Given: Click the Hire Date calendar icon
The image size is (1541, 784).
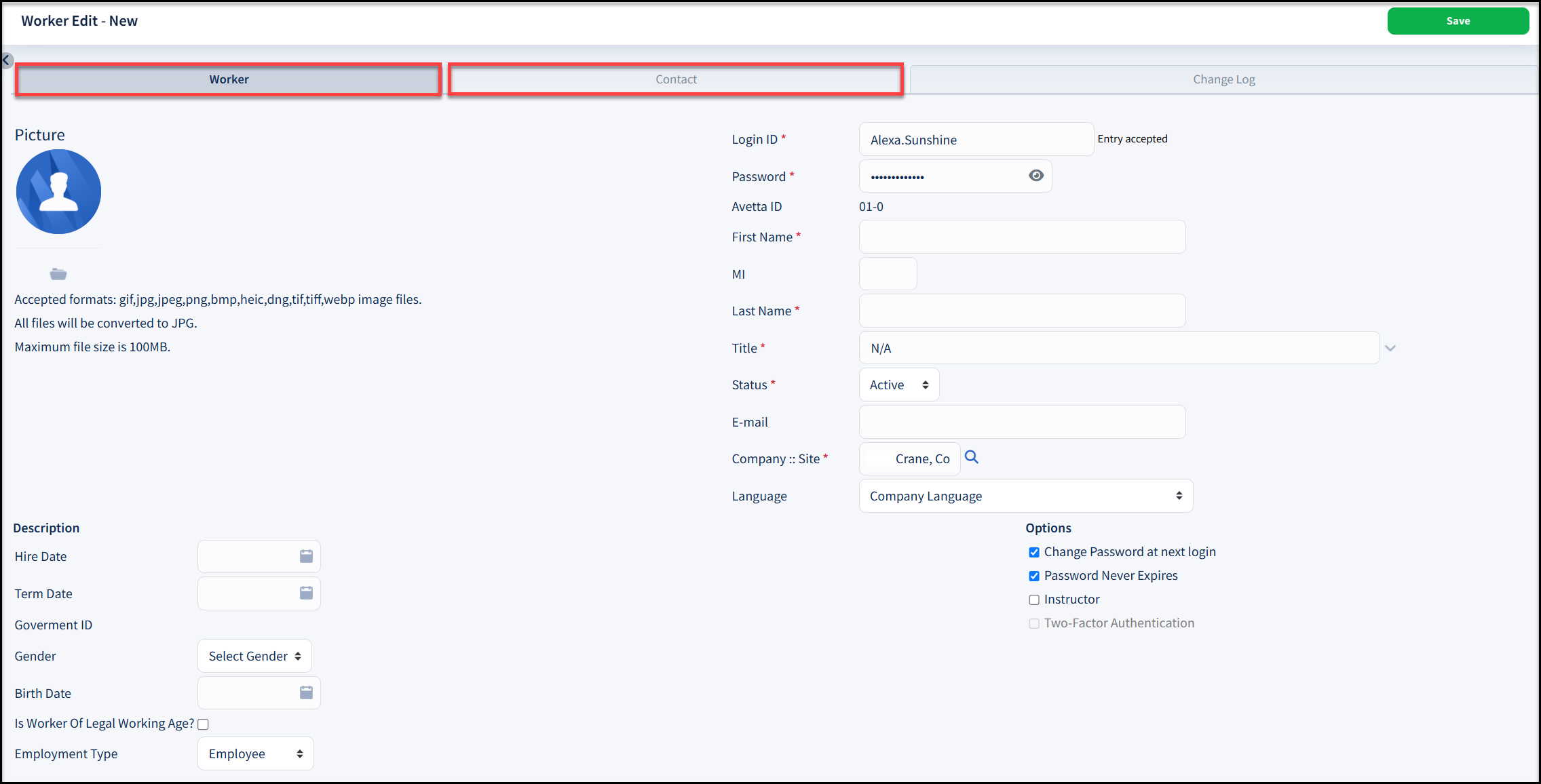Looking at the screenshot, I should [x=306, y=556].
